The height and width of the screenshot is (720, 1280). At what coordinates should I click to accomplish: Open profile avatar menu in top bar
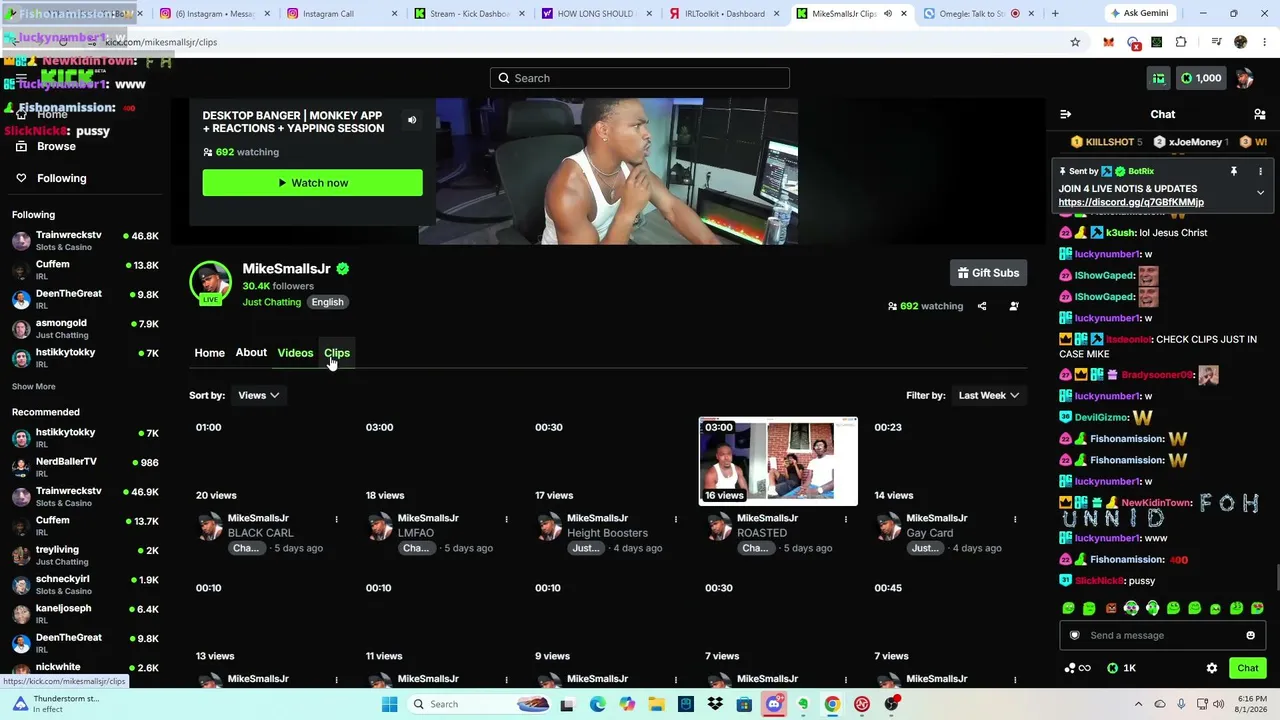(x=1245, y=78)
